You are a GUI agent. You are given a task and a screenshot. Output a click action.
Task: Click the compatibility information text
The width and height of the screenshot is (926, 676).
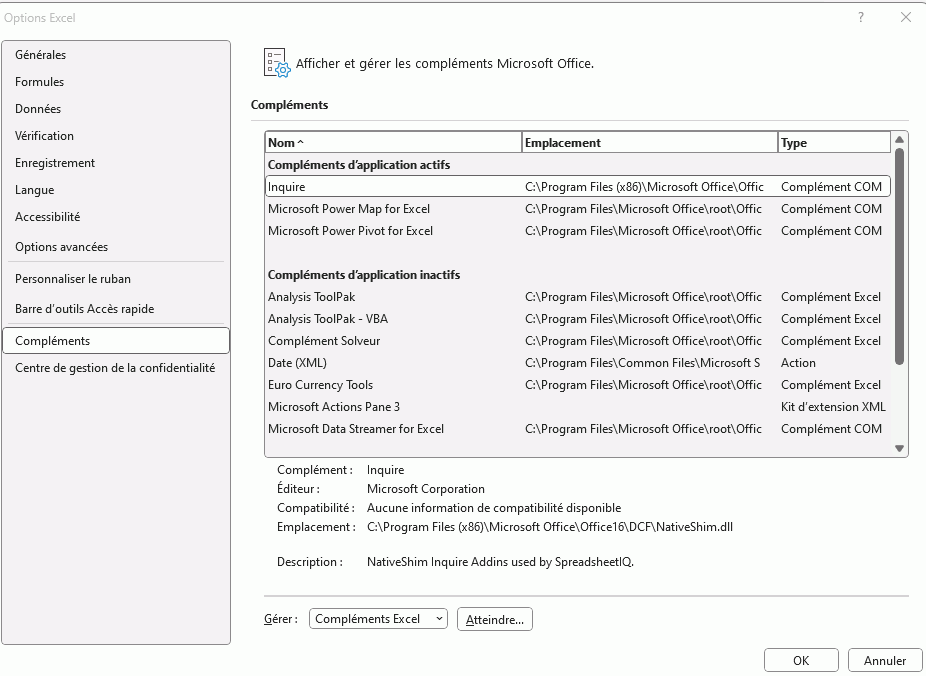point(494,508)
